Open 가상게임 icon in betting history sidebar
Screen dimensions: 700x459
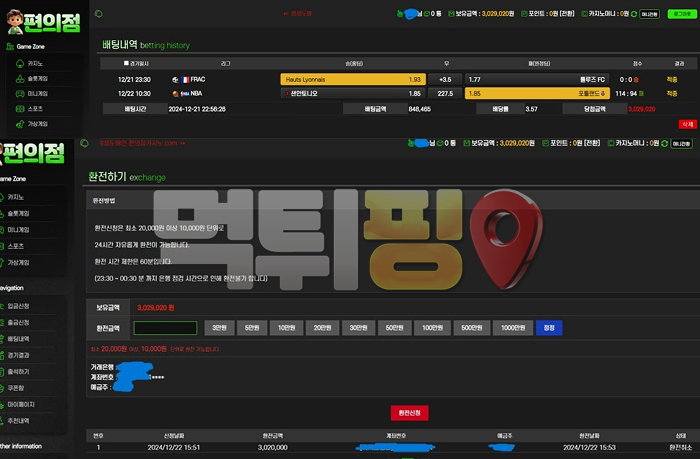click(20, 124)
